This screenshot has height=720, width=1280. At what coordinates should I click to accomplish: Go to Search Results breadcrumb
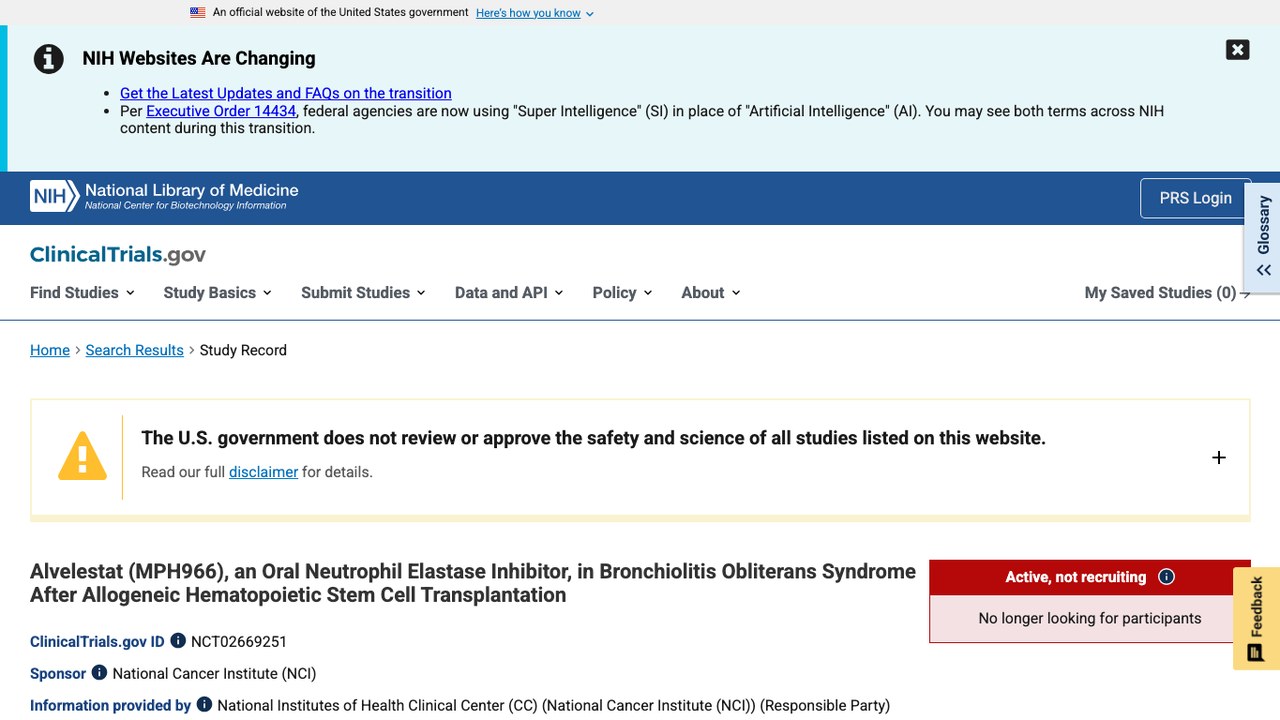coord(134,350)
